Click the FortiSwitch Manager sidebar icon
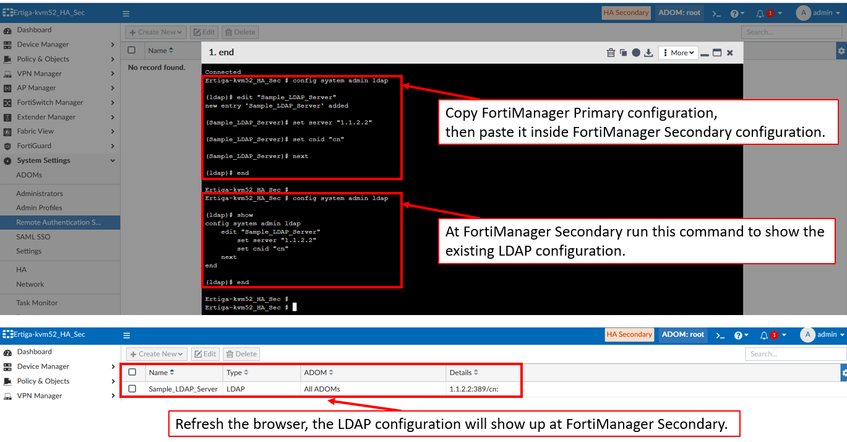The height and width of the screenshot is (442, 847). point(8,103)
